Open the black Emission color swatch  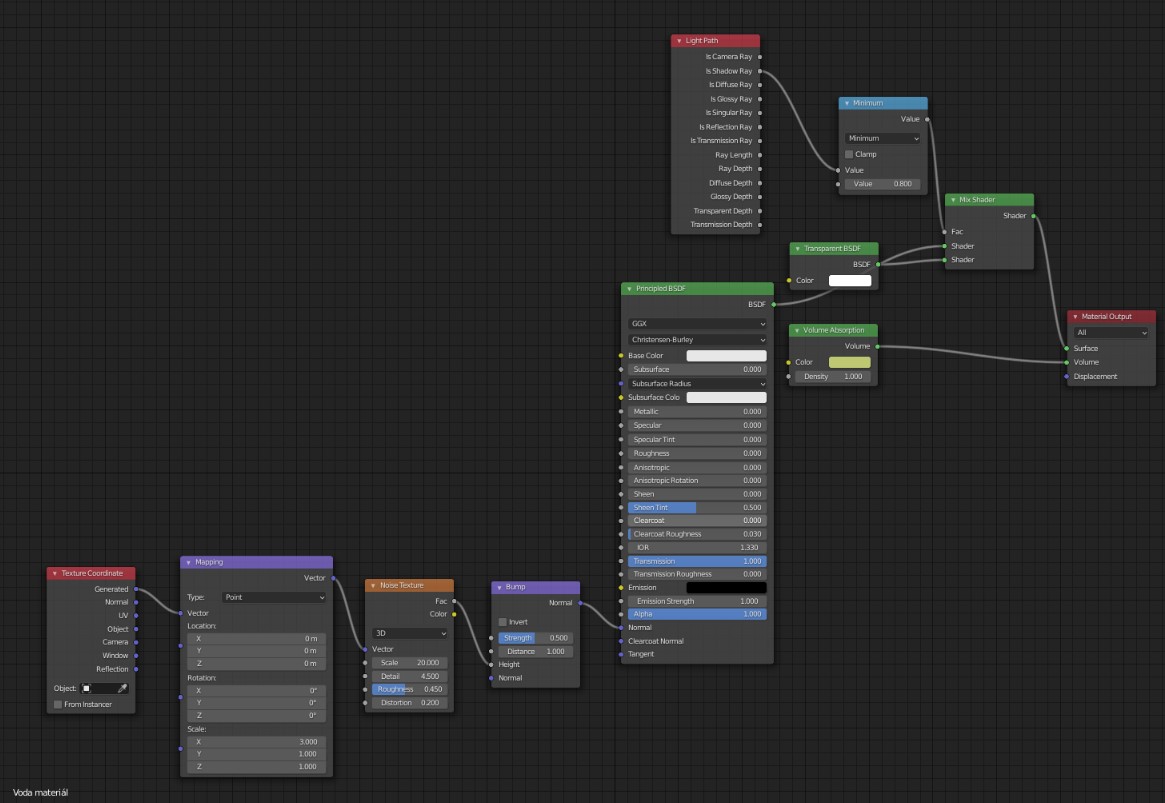pos(726,588)
